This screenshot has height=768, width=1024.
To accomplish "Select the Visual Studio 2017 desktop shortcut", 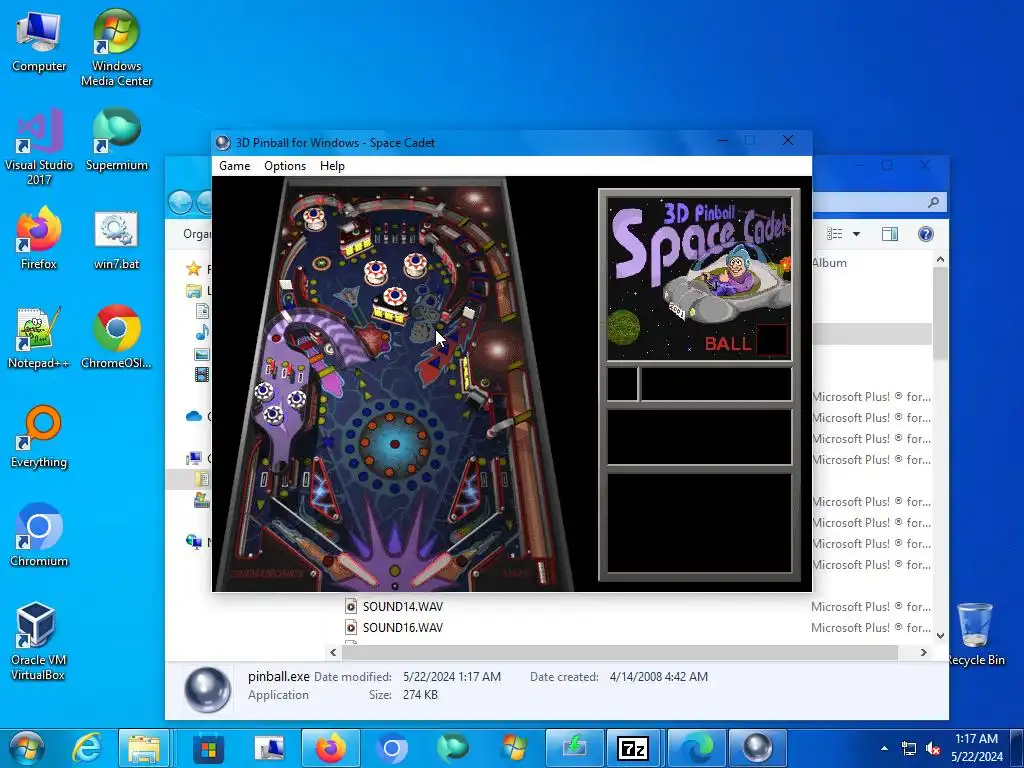I will (39, 148).
